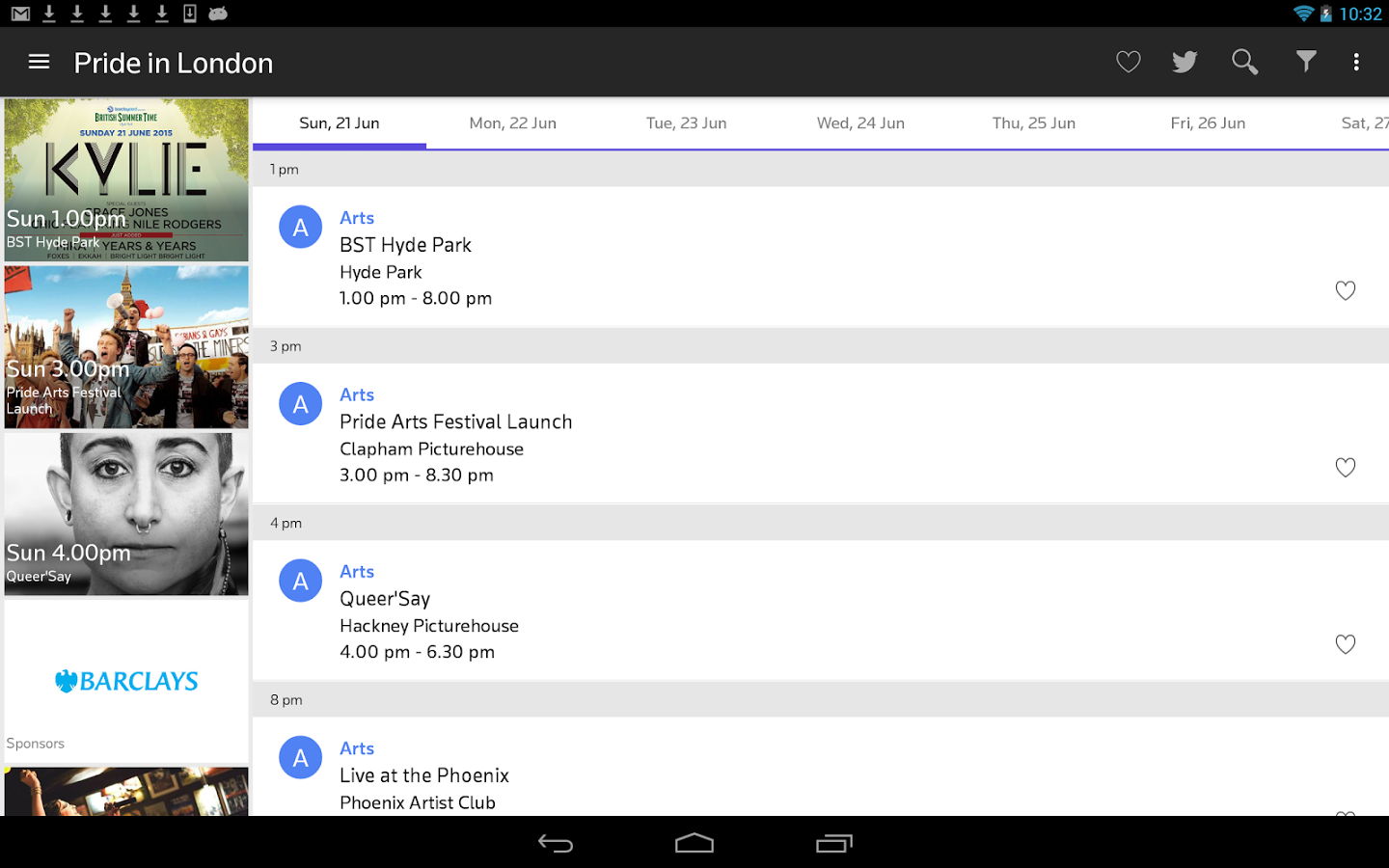Open the three-dot overflow menu
This screenshot has width=1389, height=868.
tap(1356, 62)
